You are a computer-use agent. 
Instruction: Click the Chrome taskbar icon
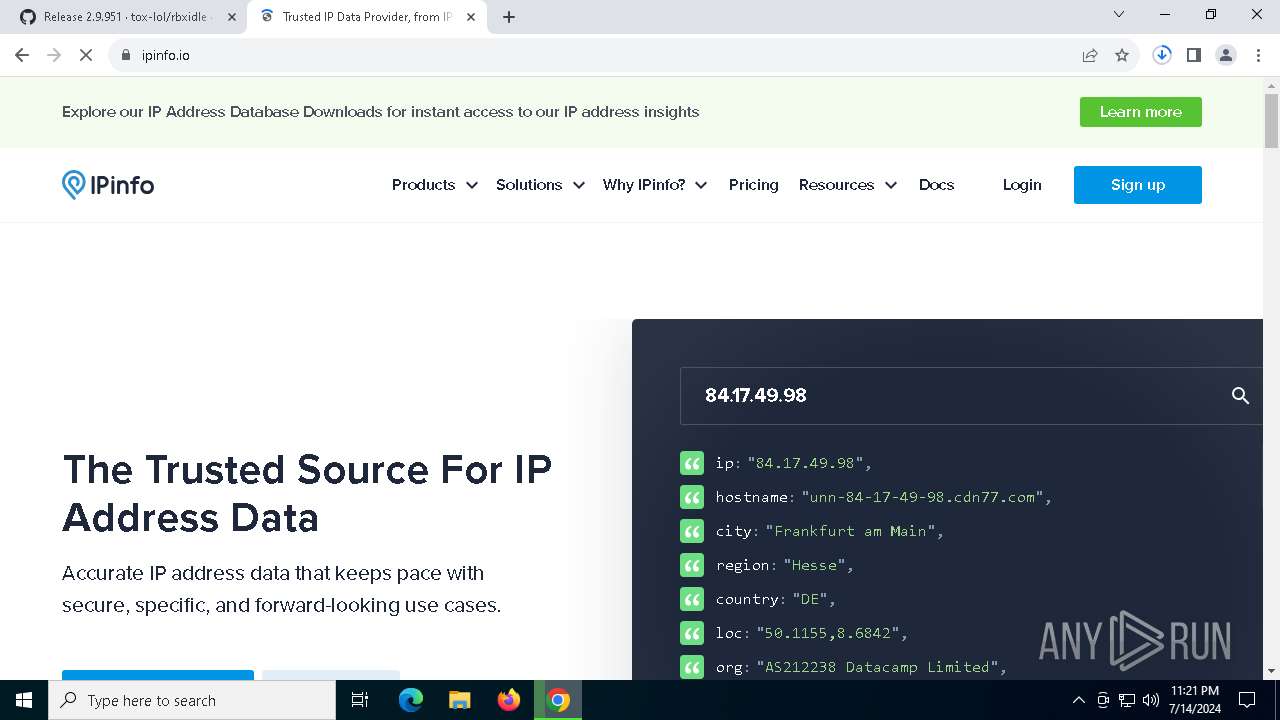point(558,700)
